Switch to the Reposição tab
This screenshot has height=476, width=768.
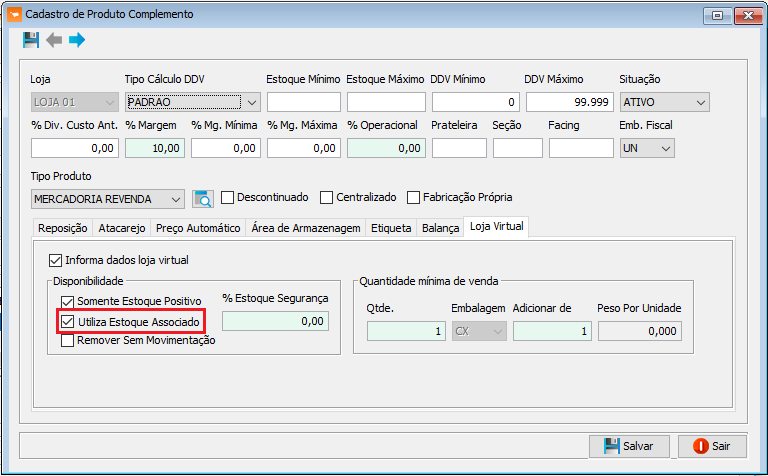[62, 228]
